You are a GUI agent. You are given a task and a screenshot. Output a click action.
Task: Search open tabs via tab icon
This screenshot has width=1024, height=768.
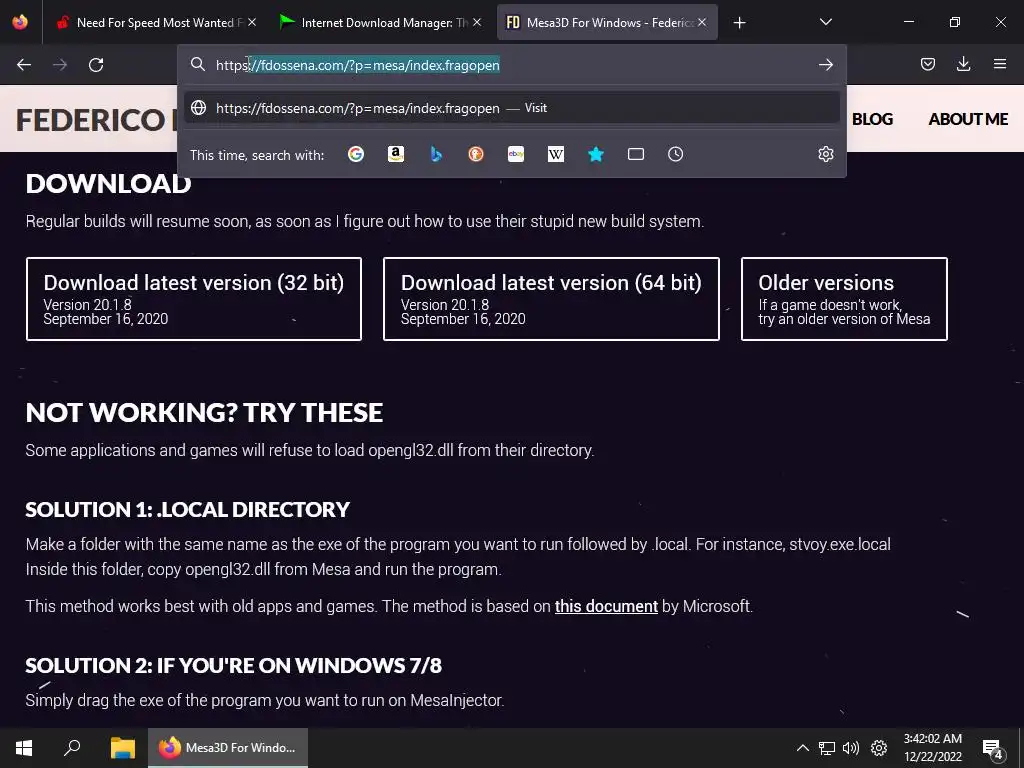click(x=635, y=154)
